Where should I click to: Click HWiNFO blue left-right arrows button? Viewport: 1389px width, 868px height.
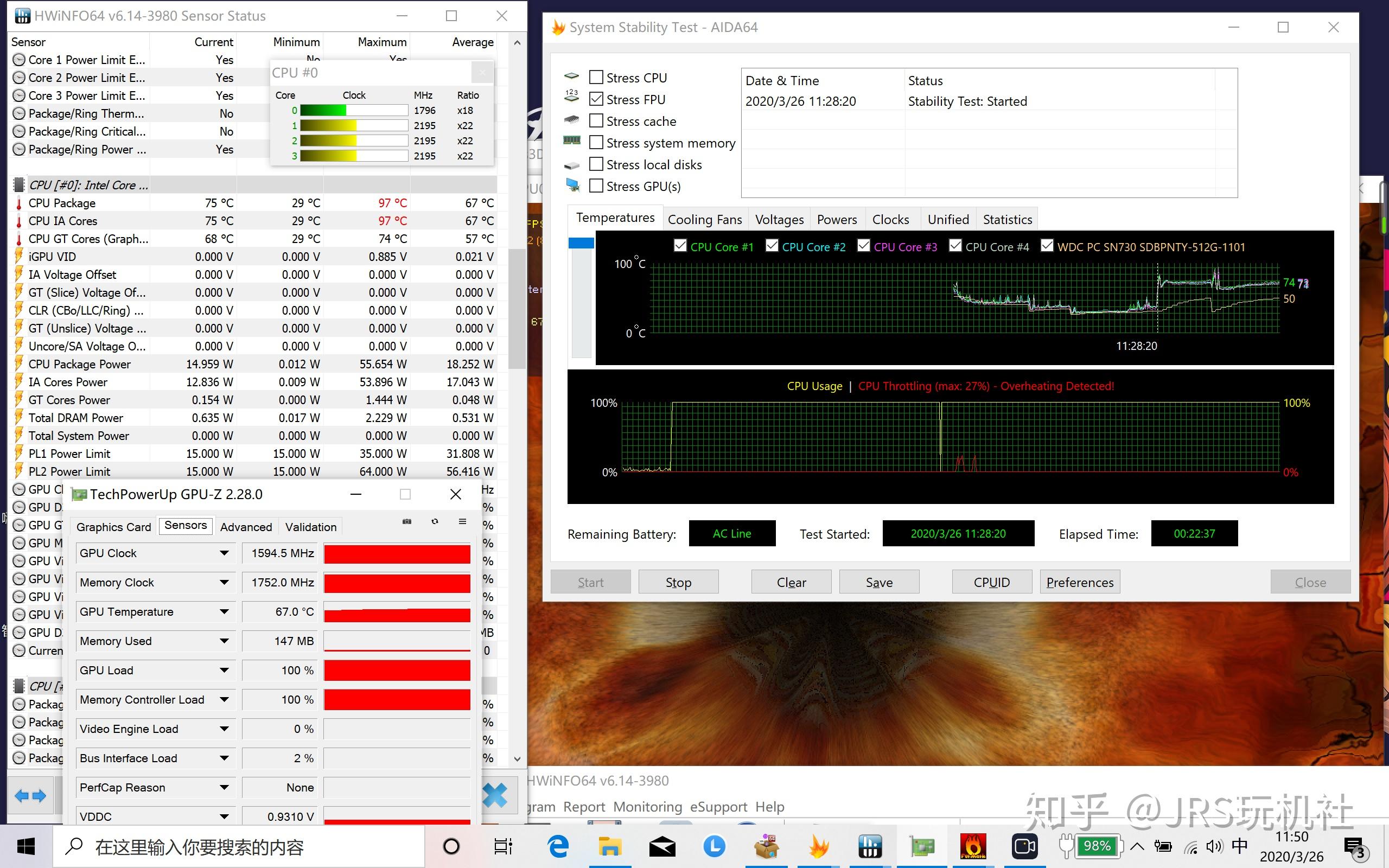pyautogui.click(x=30, y=796)
